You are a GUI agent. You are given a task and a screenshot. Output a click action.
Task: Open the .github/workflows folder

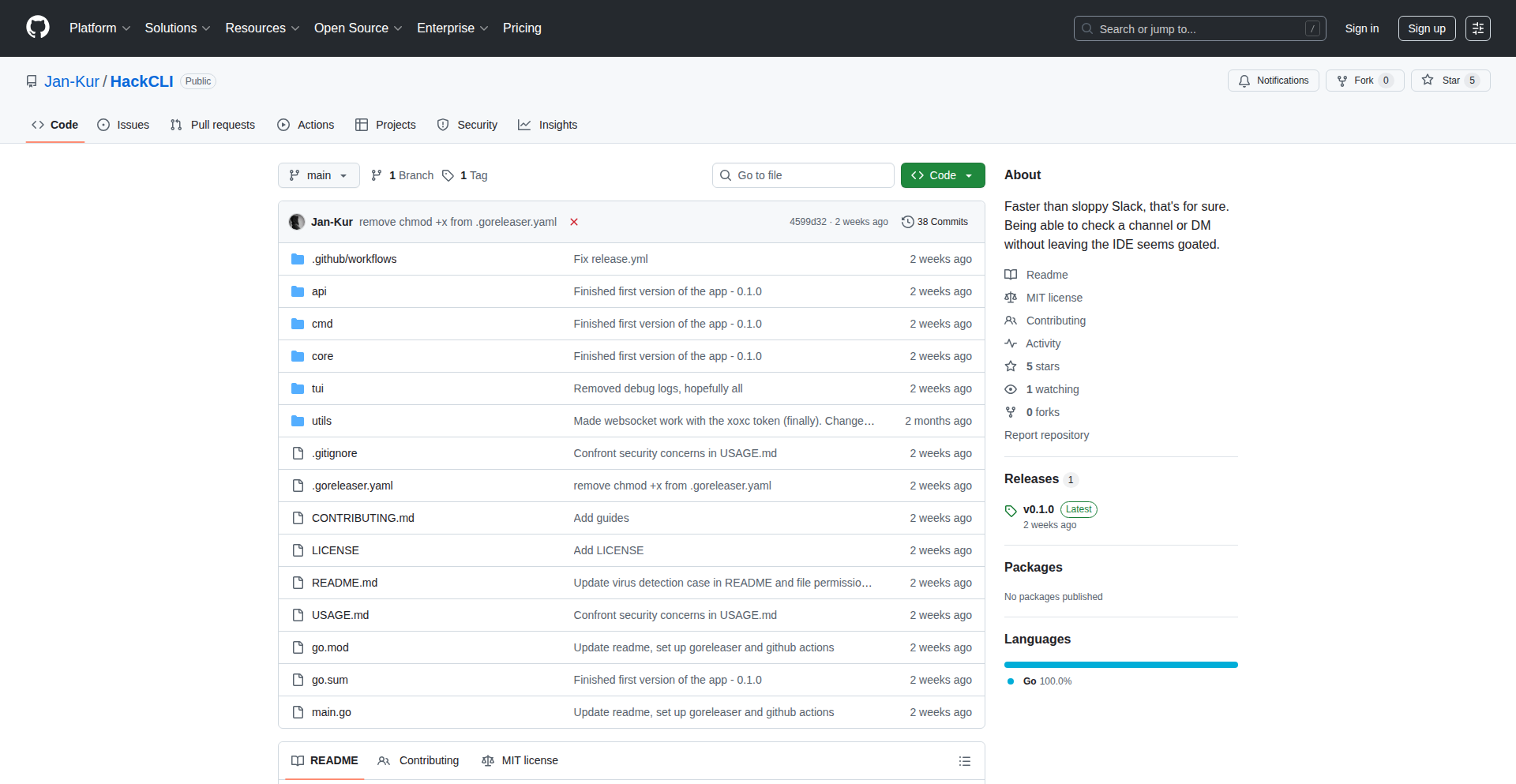point(354,259)
